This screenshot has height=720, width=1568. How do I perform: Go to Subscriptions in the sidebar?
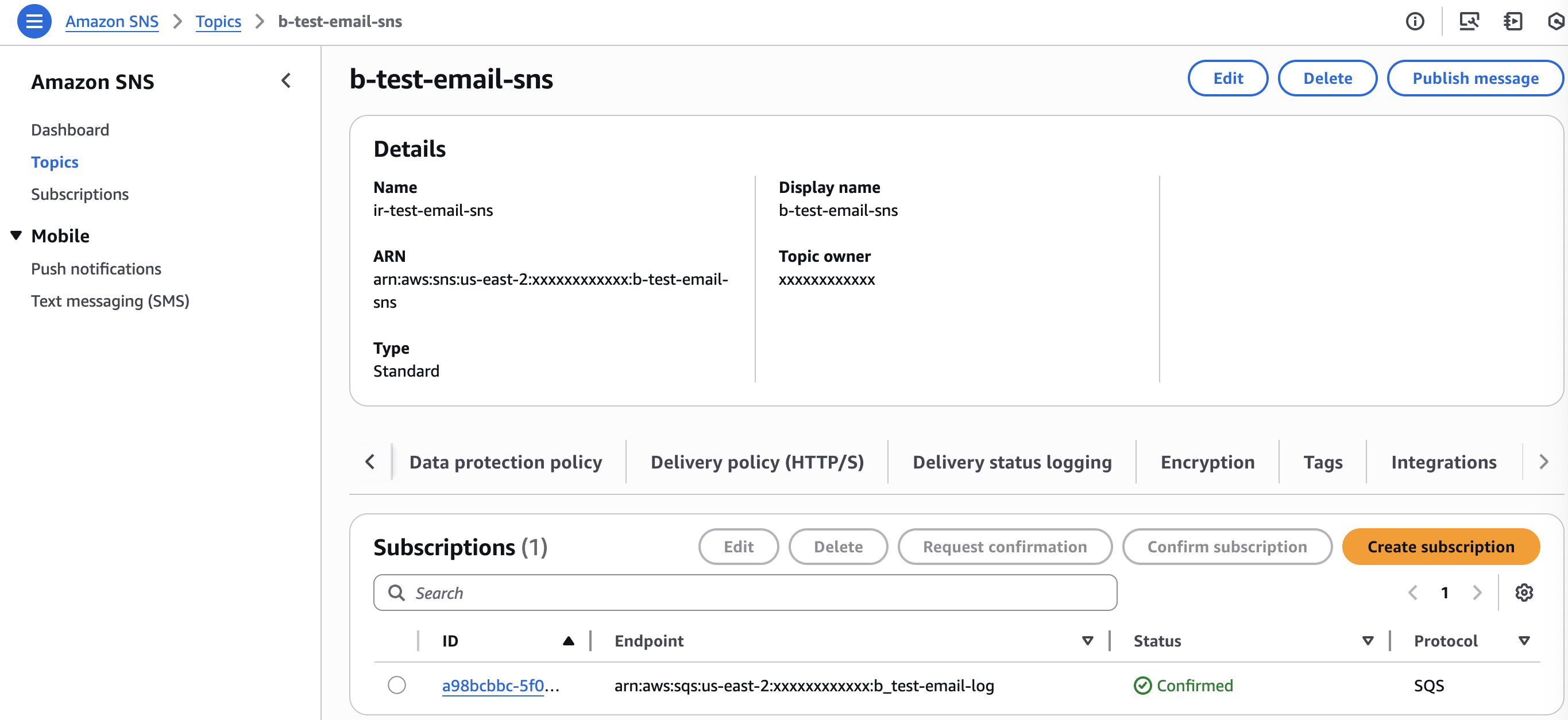click(80, 194)
